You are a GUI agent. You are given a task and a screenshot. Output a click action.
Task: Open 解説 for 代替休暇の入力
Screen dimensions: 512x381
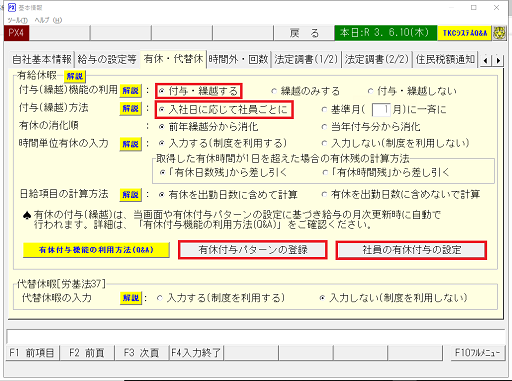coord(131,298)
